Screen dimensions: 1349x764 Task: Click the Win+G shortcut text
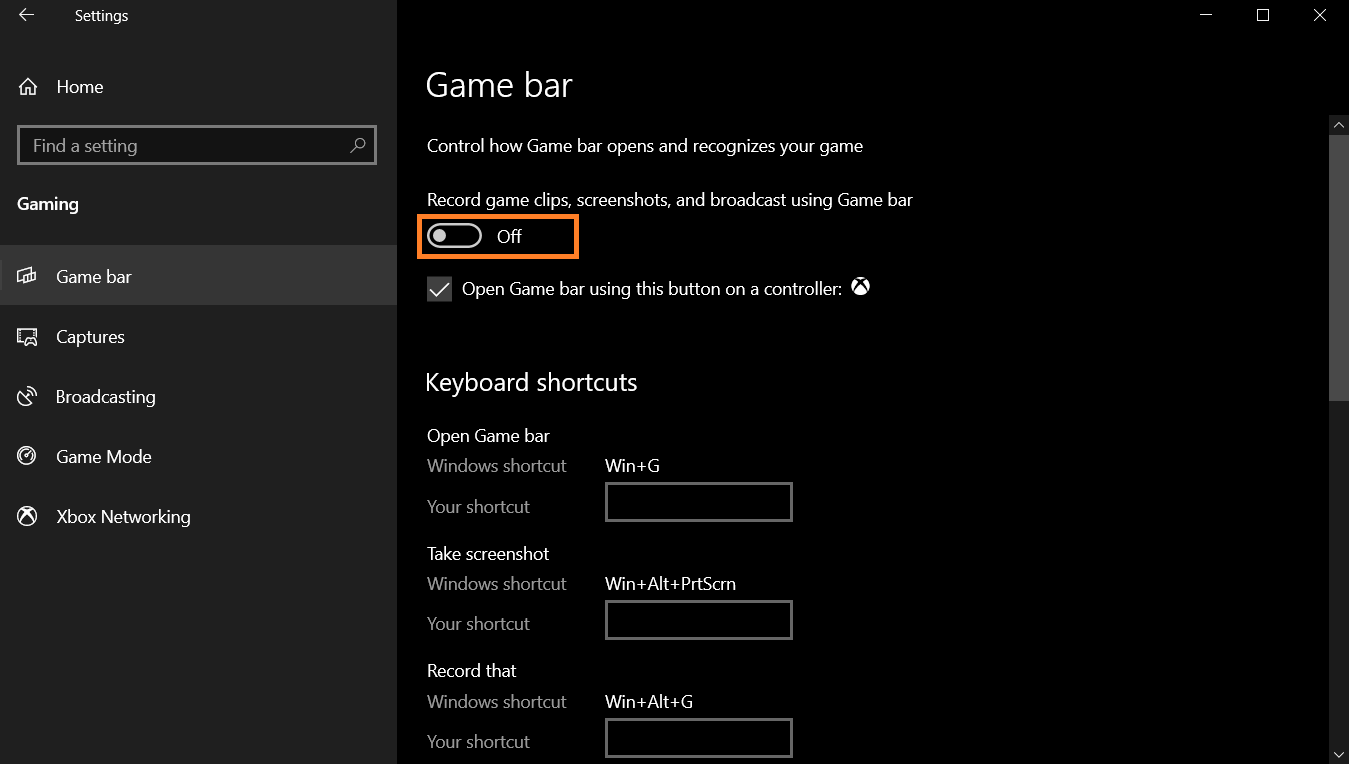pos(632,465)
